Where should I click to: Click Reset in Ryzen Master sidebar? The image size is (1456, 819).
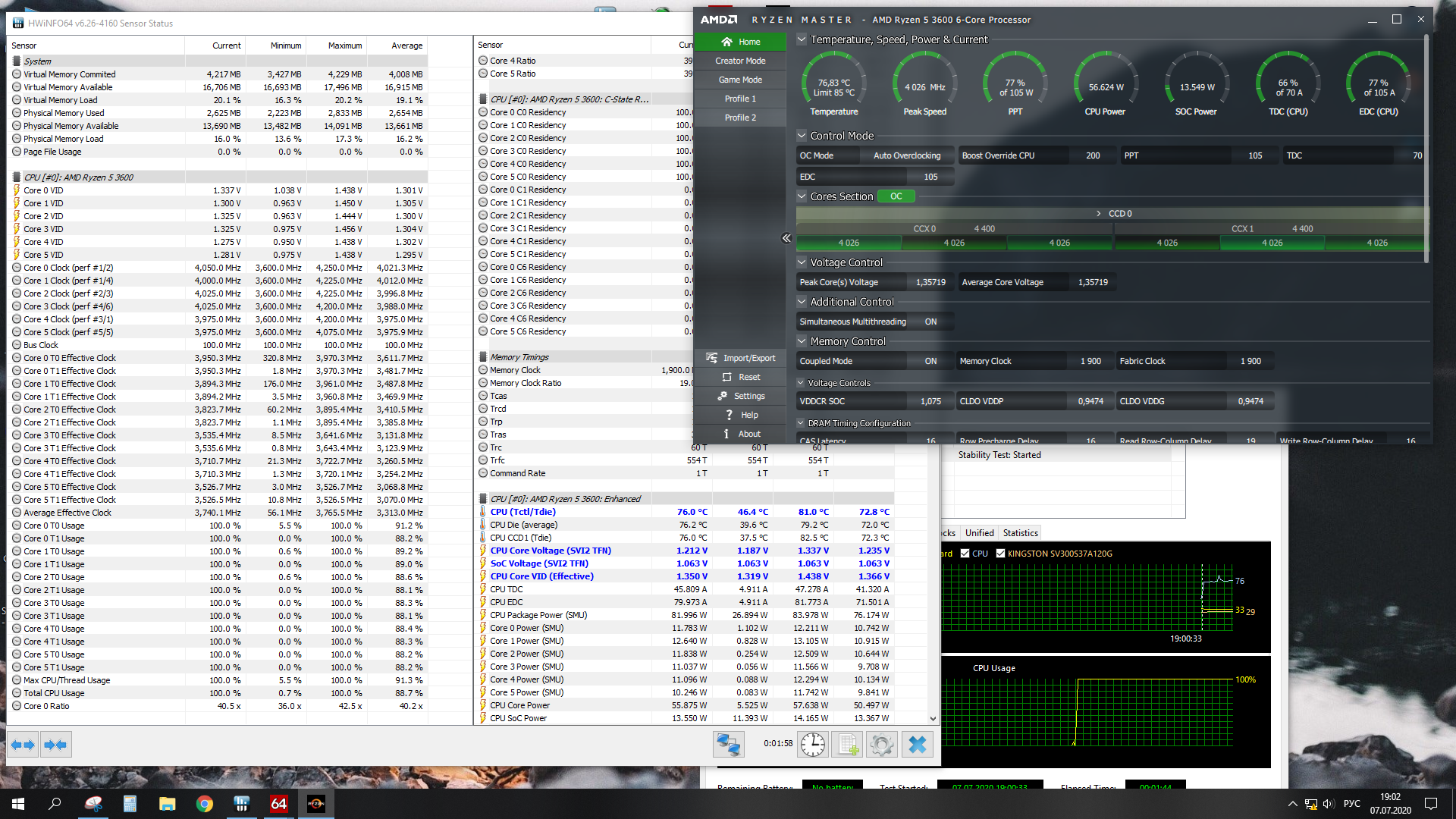[740, 377]
